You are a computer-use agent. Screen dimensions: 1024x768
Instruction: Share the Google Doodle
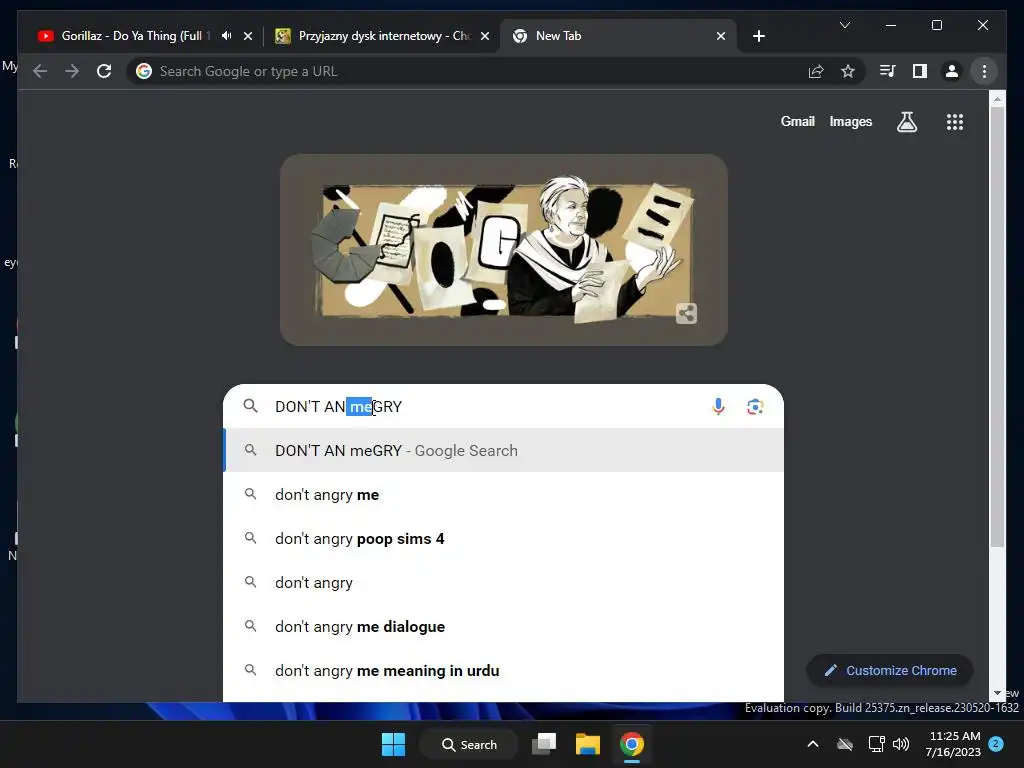tap(686, 313)
